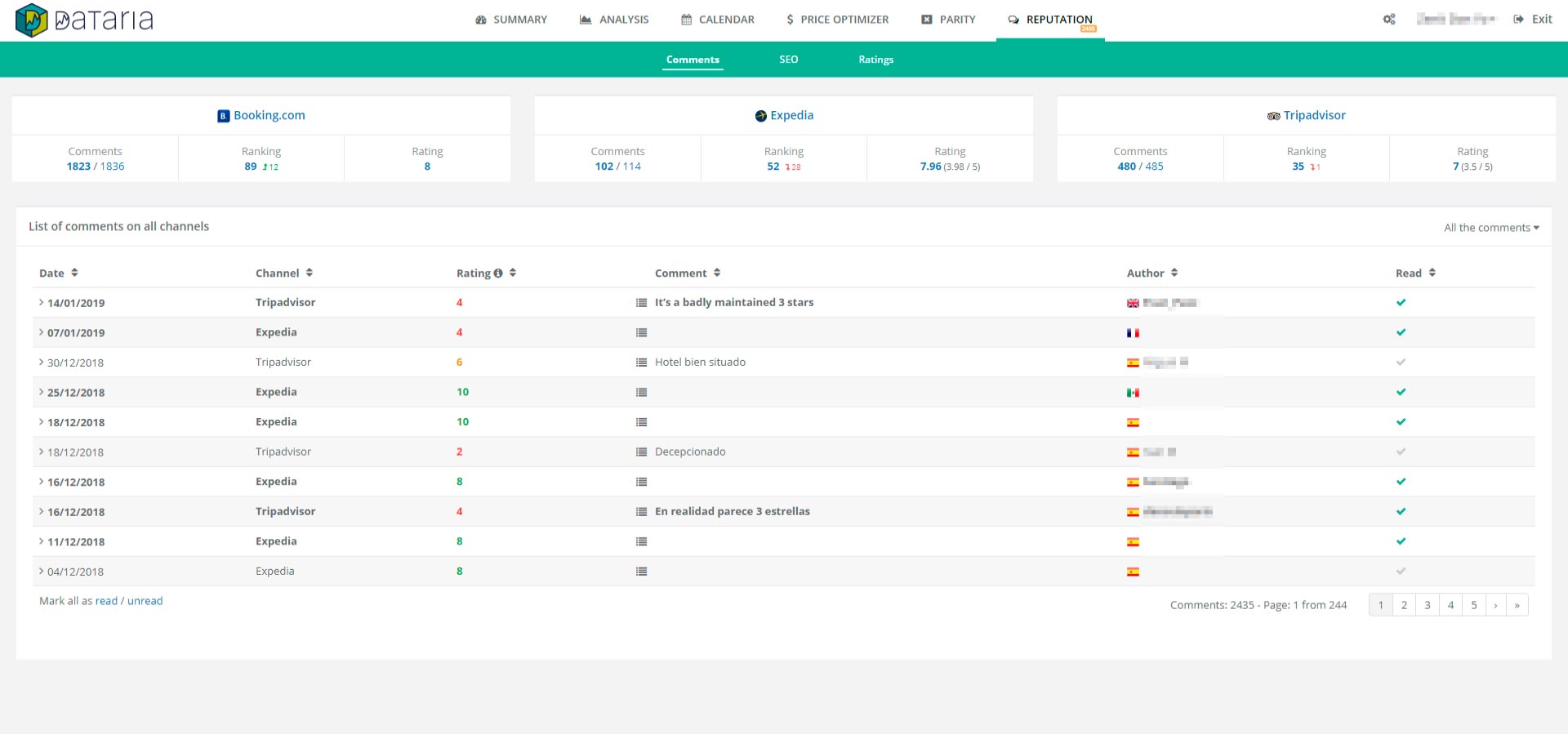Click the Tripadvisor owl icon
This screenshot has height=734, width=1568.
(x=1273, y=116)
